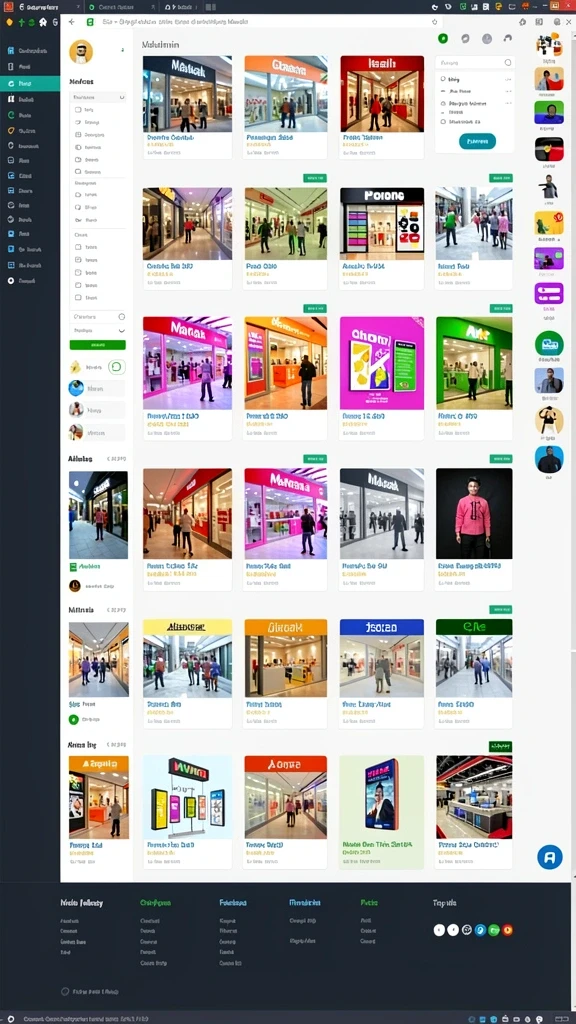Click the orange social icon in the footer

(x=507, y=930)
